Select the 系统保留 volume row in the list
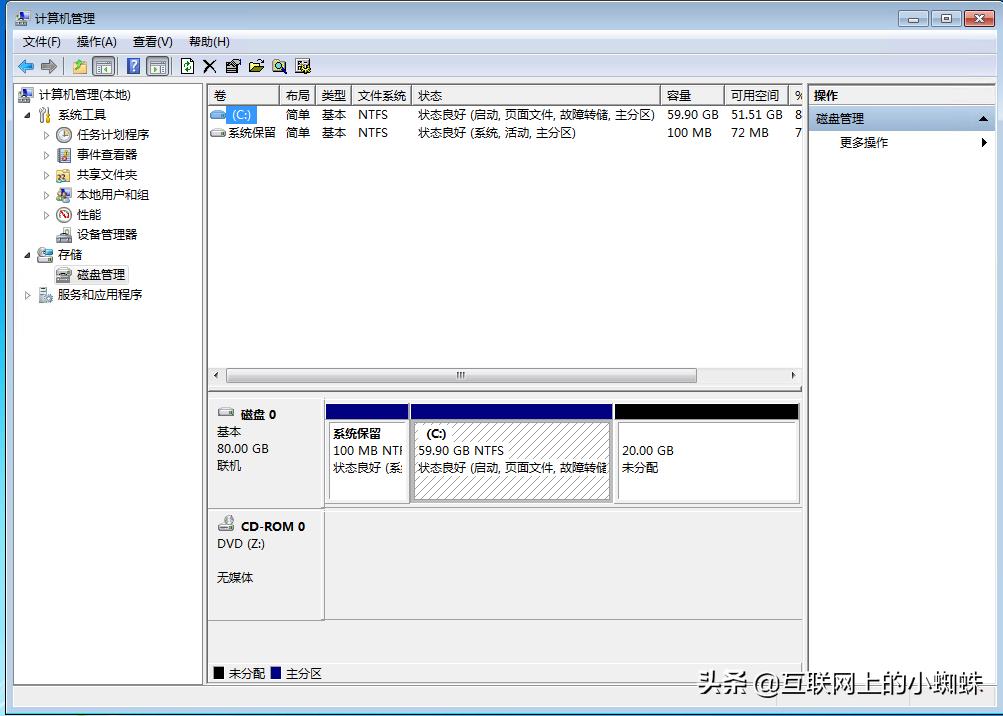 (505, 132)
